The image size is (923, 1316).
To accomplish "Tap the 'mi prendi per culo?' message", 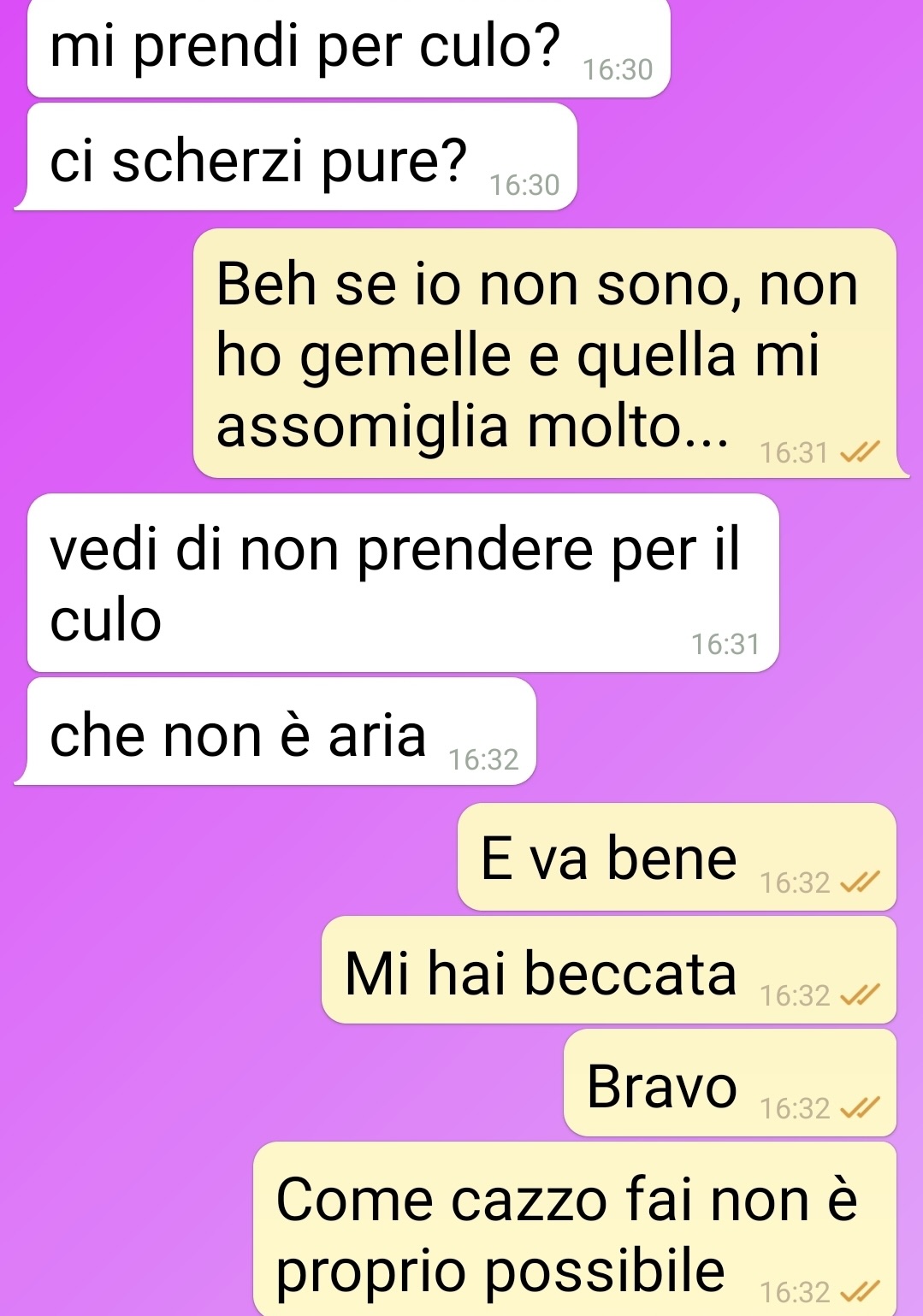I will click(348, 48).
